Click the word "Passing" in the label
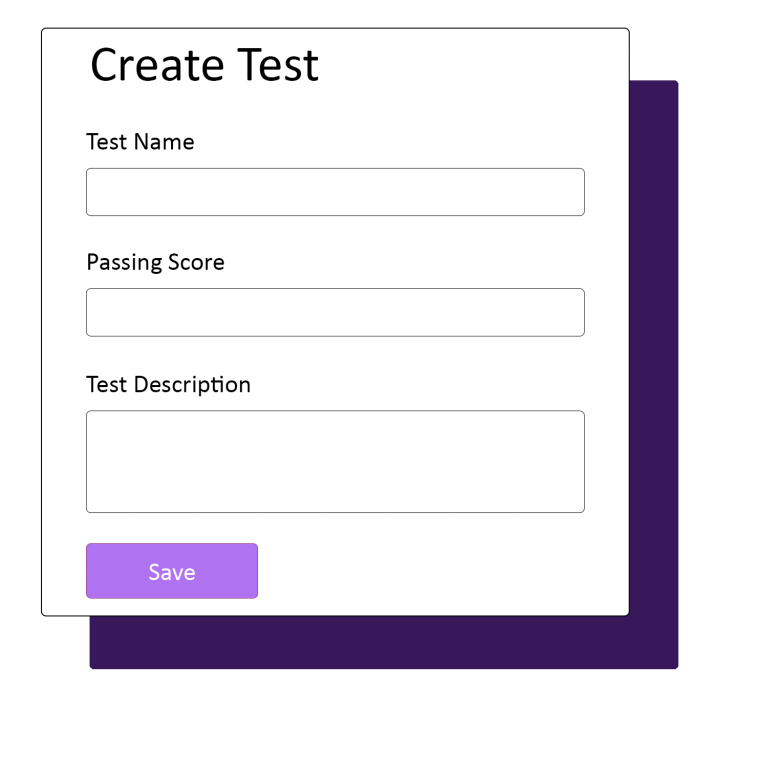 (124, 263)
